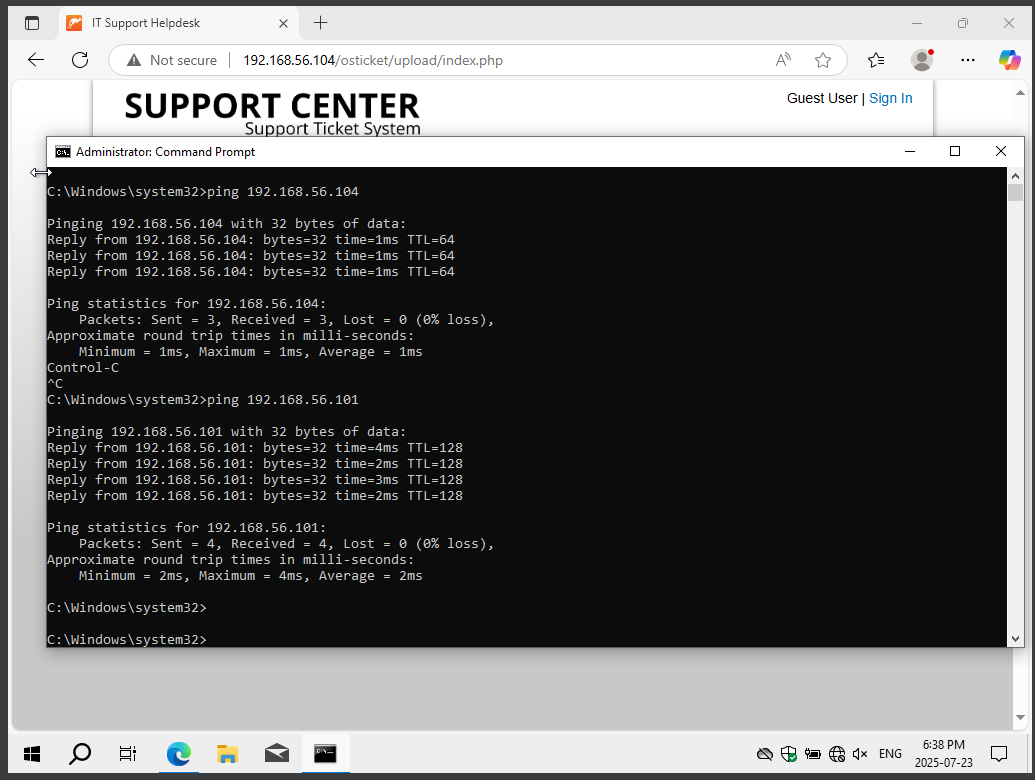Click 'Packets: Sent = 4' statistics line
This screenshot has width=1035, height=780.
[x=286, y=544]
